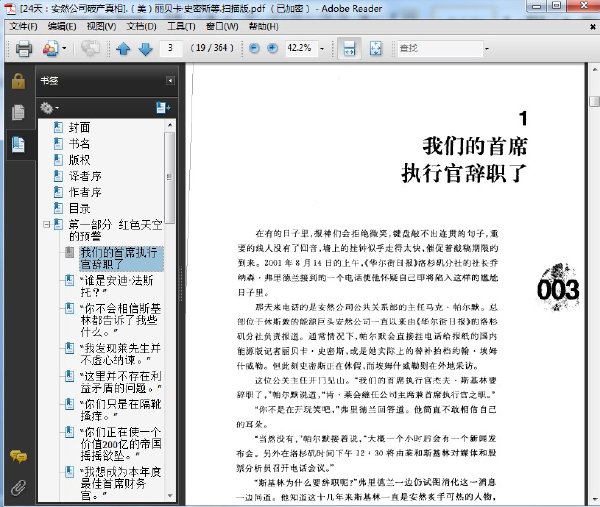Select the 译者序 bookmark
This screenshot has height=507, width=600.
click(x=85, y=176)
